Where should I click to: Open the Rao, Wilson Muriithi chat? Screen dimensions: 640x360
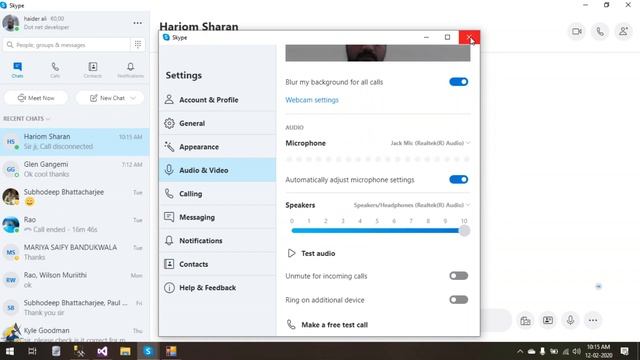(x=75, y=280)
